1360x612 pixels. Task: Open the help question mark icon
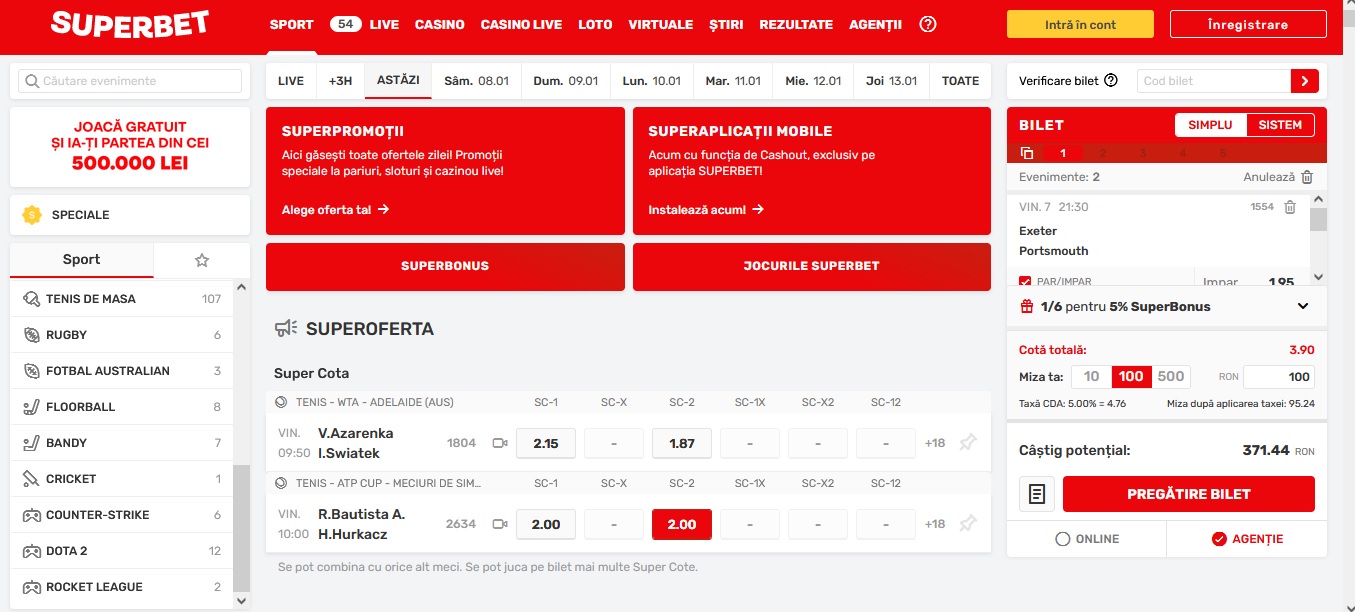(x=927, y=24)
